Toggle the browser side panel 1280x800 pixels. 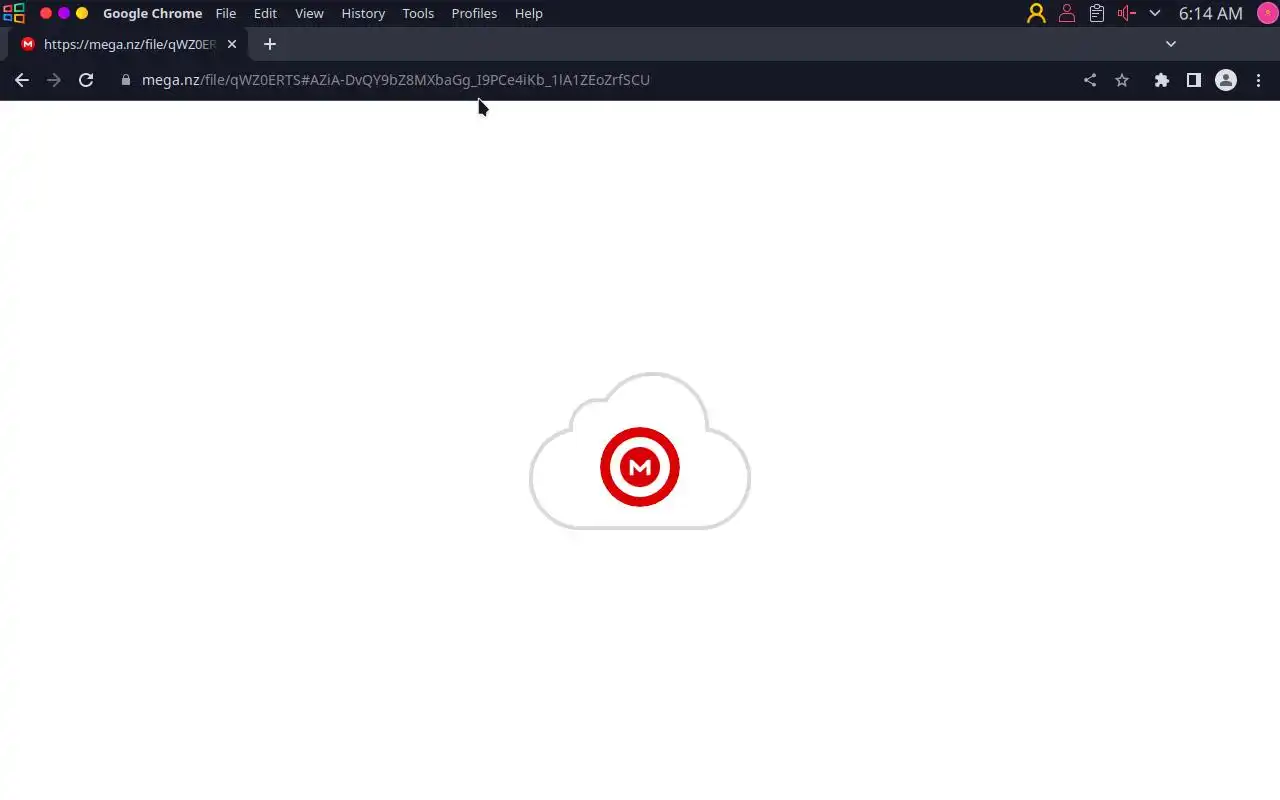(x=1194, y=80)
